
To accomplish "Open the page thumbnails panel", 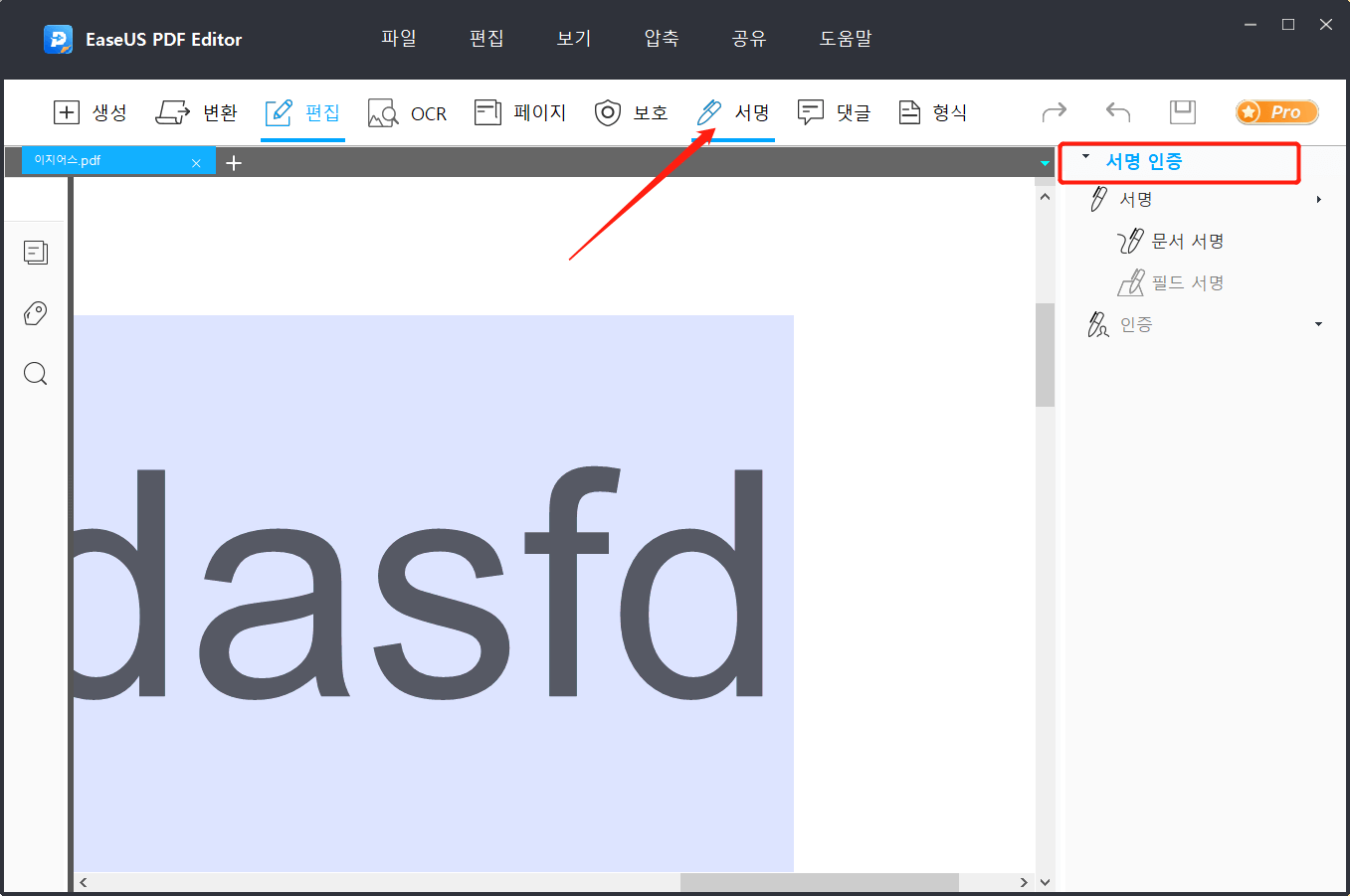I will [36, 253].
